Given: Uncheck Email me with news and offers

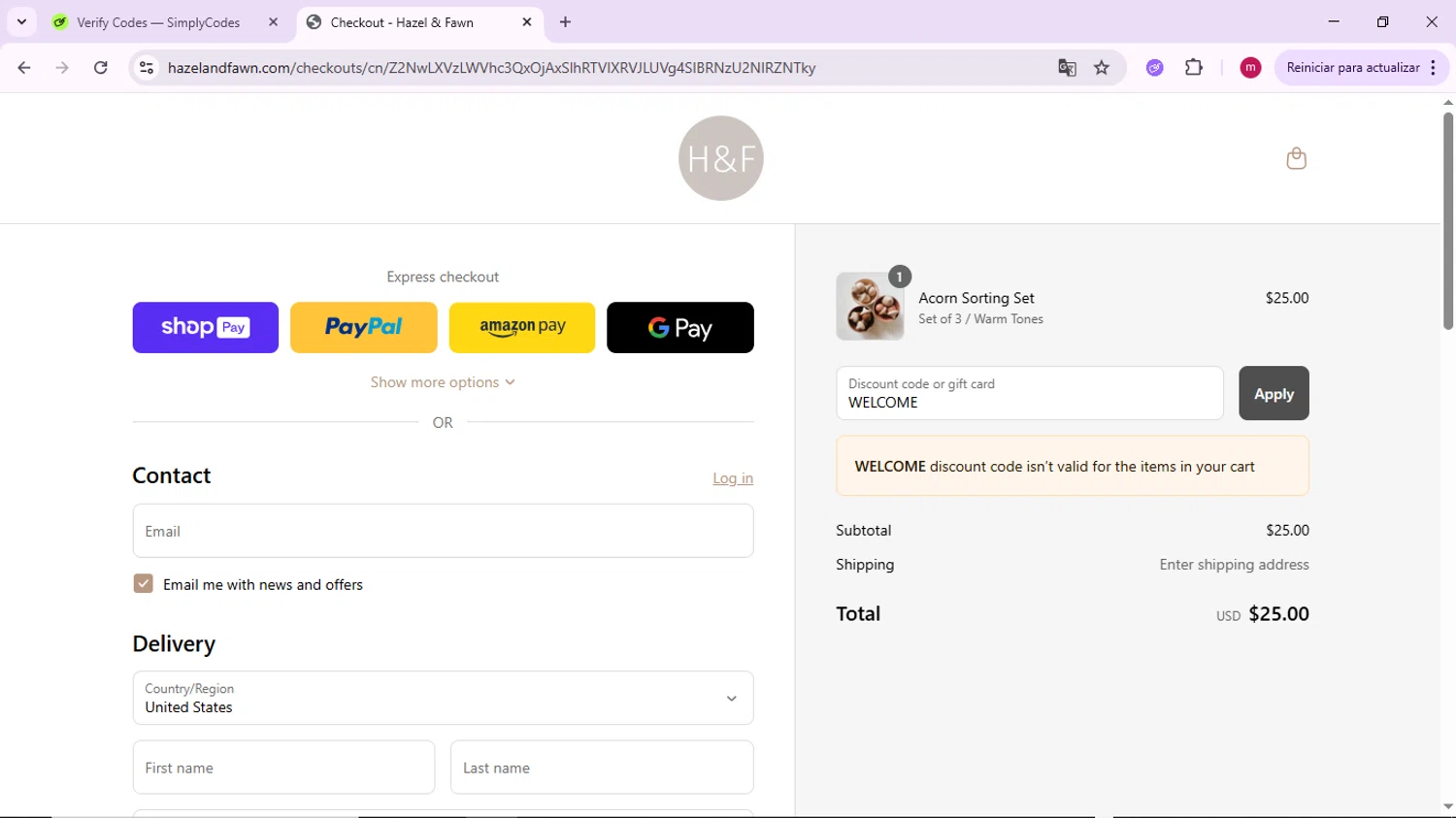Looking at the screenshot, I should 143,584.
